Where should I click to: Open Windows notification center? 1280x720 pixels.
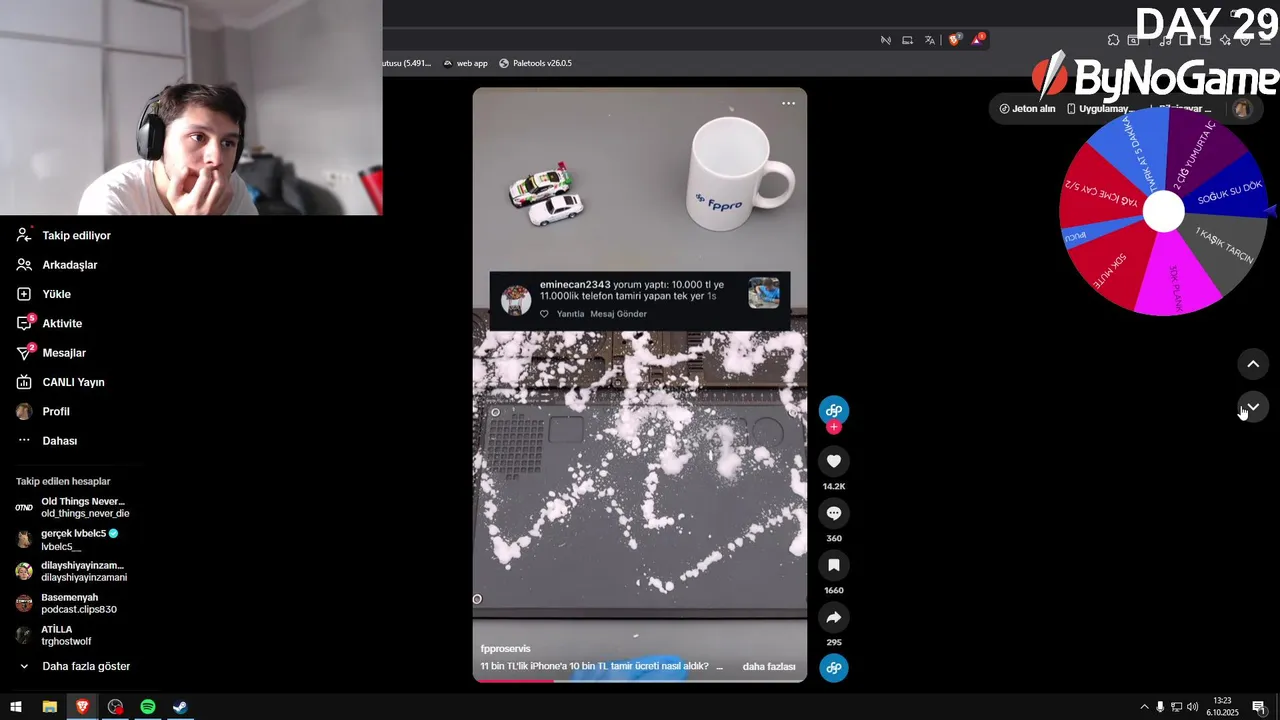pyautogui.click(x=1258, y=707)
